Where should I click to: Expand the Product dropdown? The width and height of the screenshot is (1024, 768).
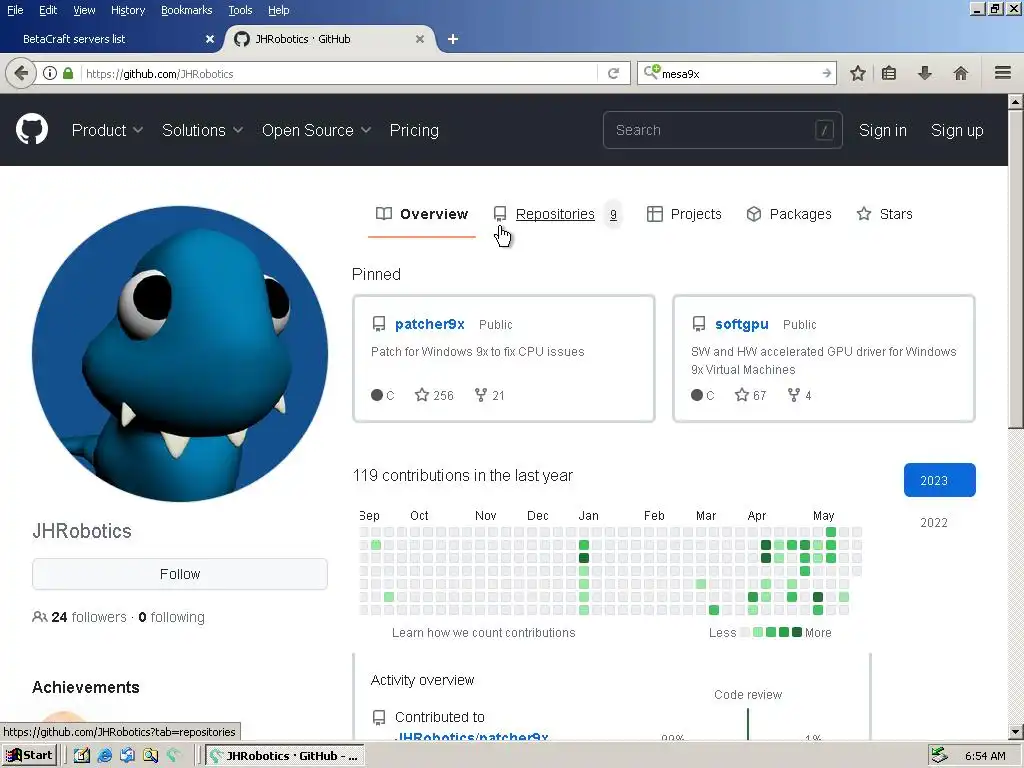(107, 131)
